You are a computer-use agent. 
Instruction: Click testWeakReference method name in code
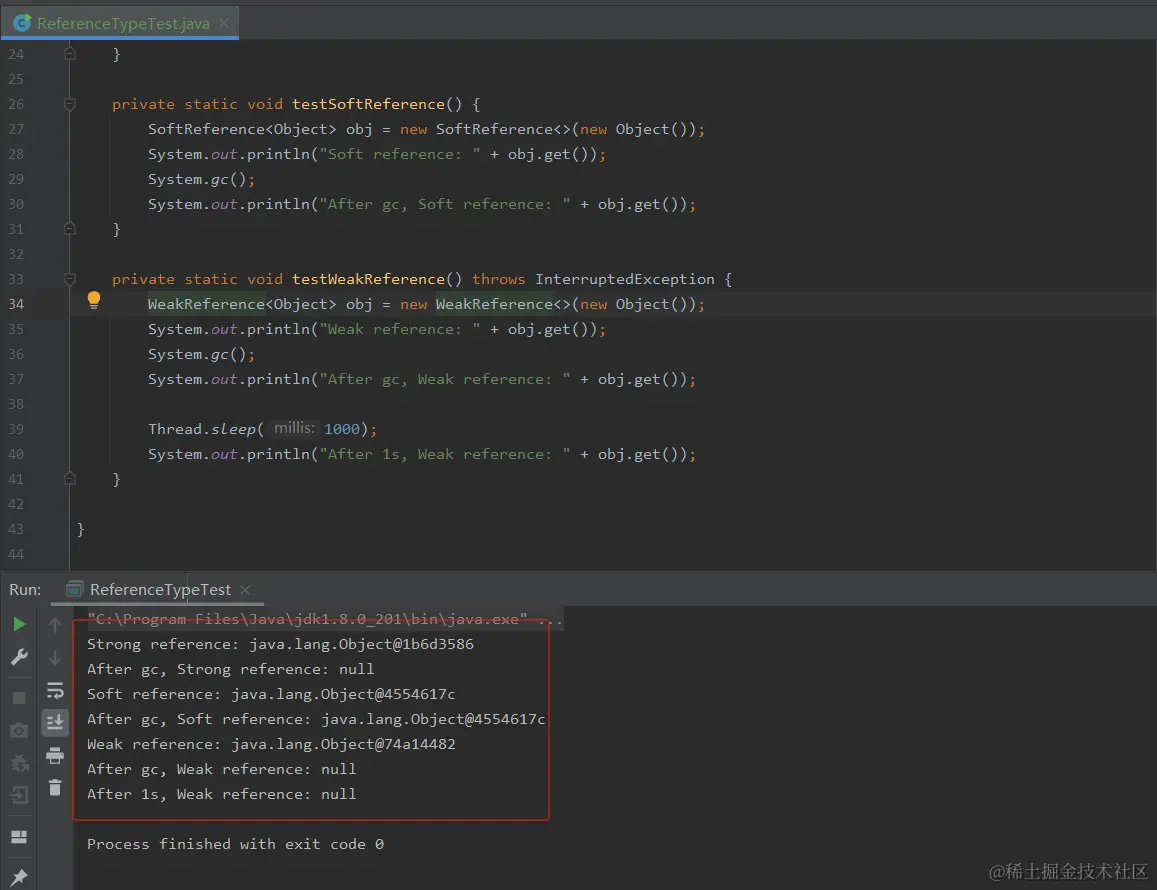368,279
